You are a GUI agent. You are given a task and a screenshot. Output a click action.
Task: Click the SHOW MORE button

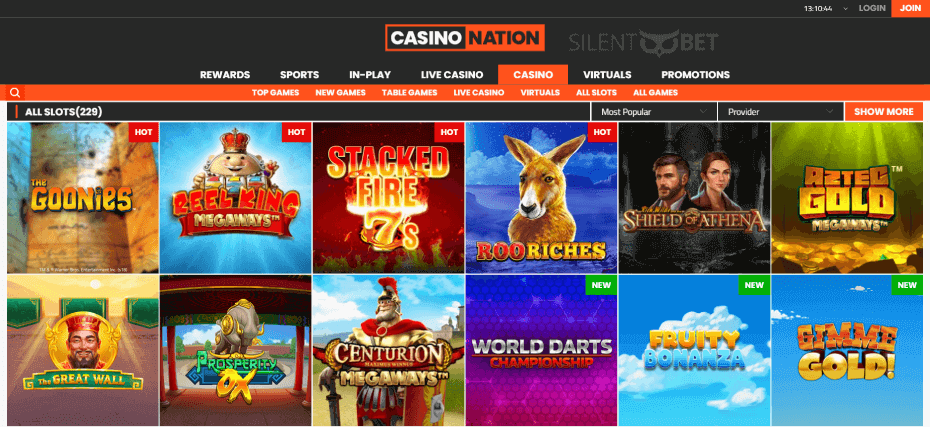tap(884, 111)
